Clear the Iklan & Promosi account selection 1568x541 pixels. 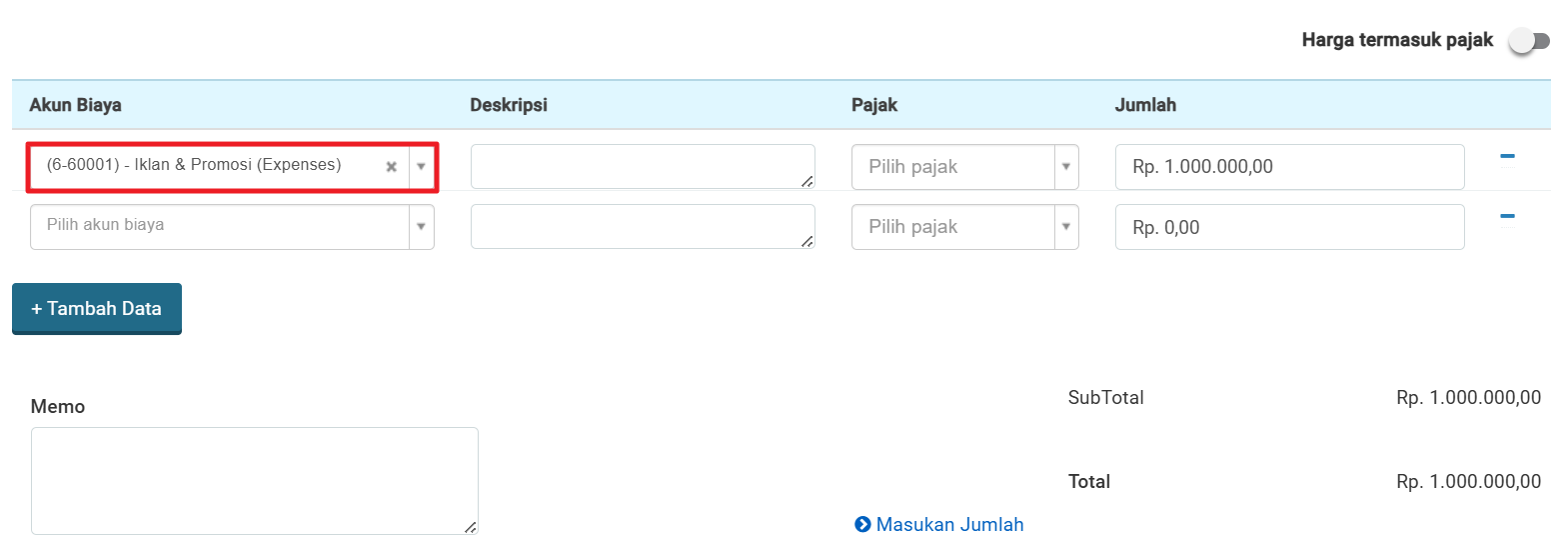tap(392, 167)
